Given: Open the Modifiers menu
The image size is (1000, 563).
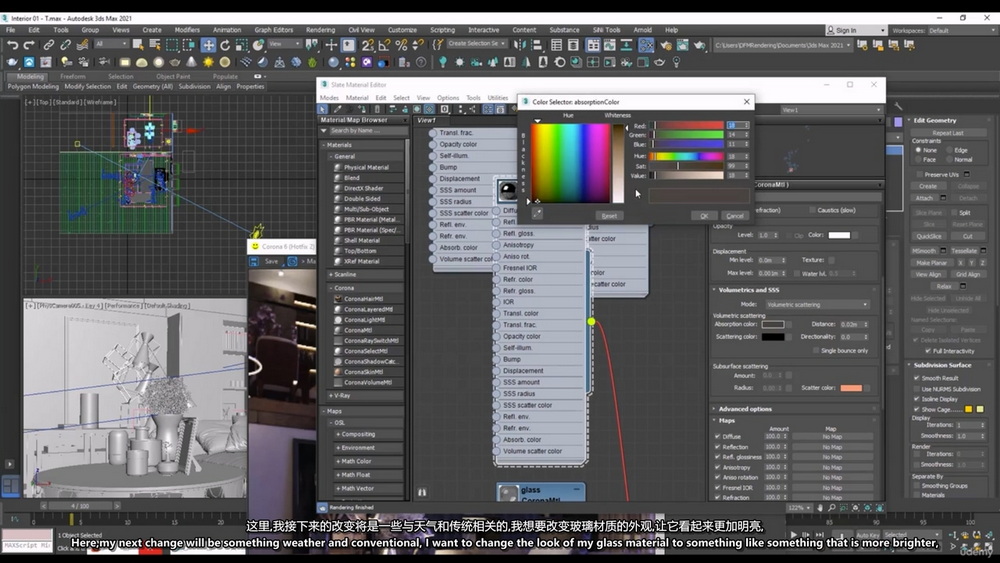Looking at the screenshot, I should pos(187,30).
